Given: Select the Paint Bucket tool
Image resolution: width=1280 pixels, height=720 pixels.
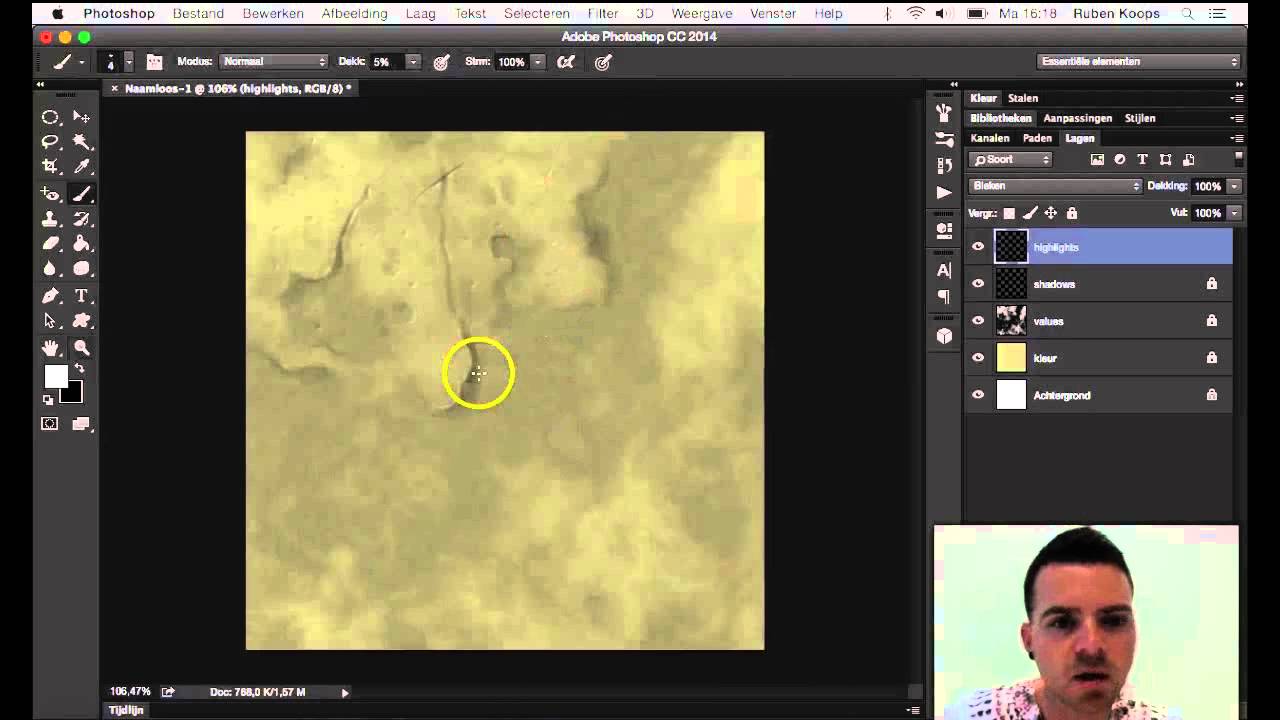Looking at the screenshot, I should pos(82,244).
